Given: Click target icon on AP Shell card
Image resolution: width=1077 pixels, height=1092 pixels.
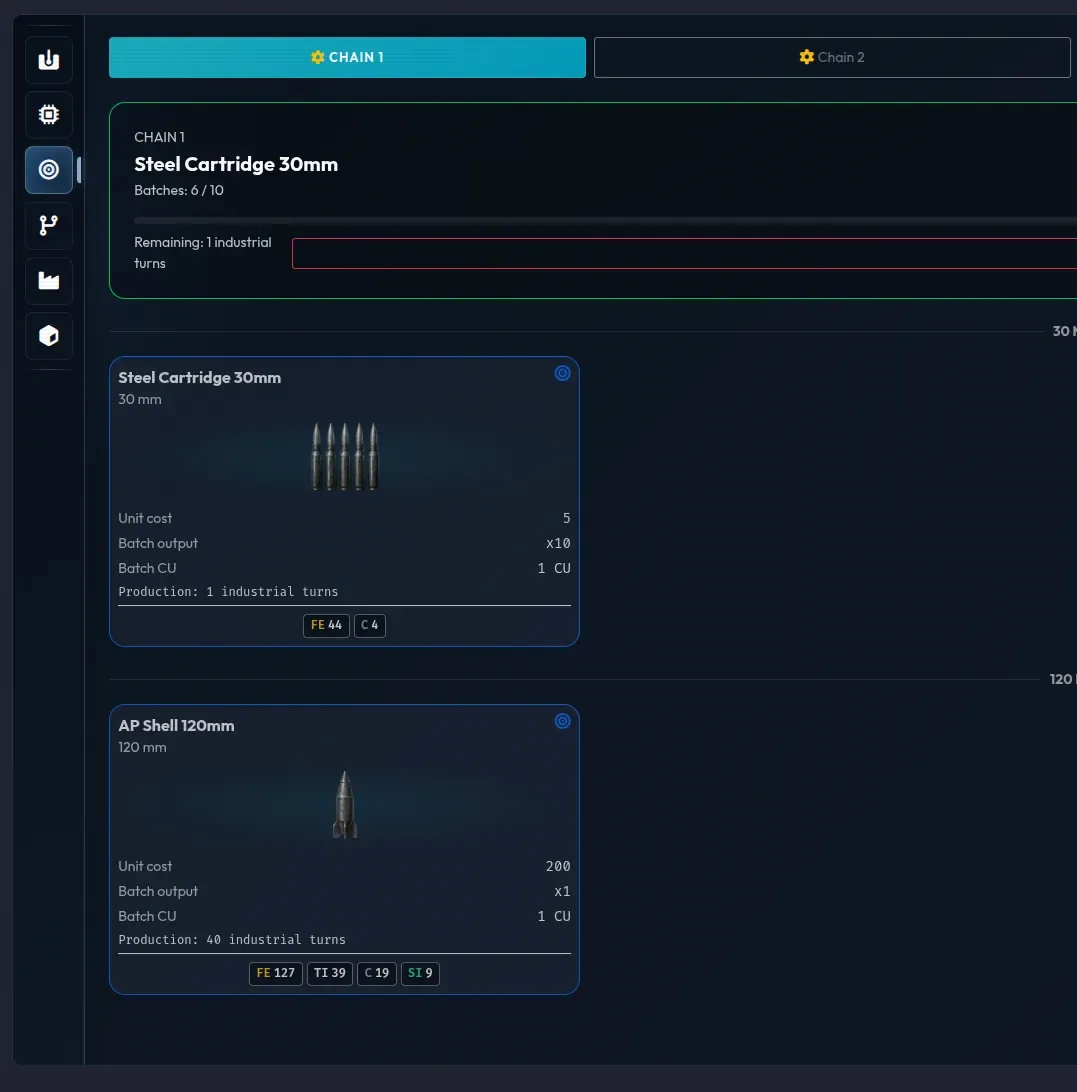Looking at the screenshot, I should pyautogui.click(x=562, y=722).
